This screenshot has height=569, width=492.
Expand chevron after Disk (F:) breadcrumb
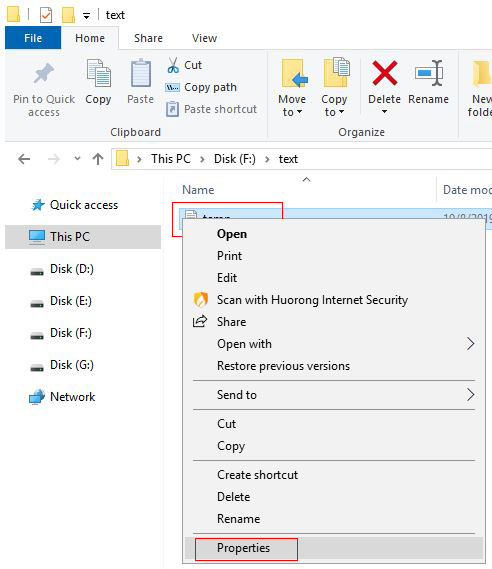point(267,159)
